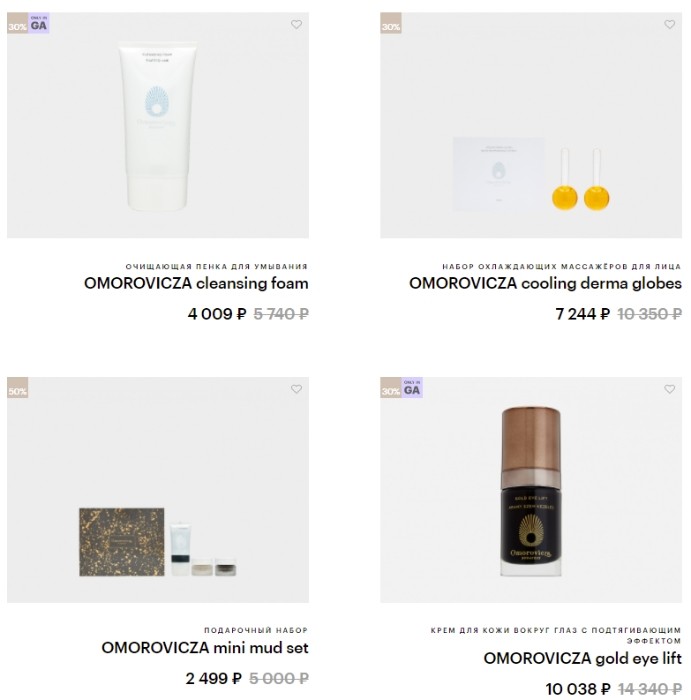Open OMOROVICZA cooling derma globes title link

coord(545,283)
